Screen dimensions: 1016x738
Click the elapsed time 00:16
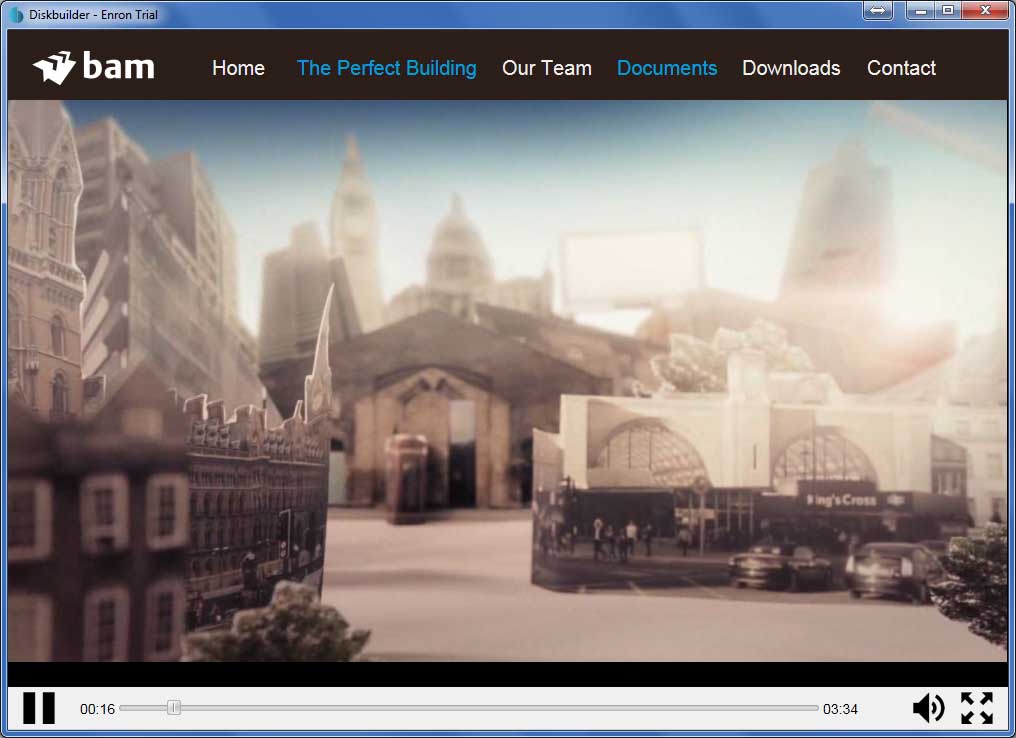tap(97, 709)
